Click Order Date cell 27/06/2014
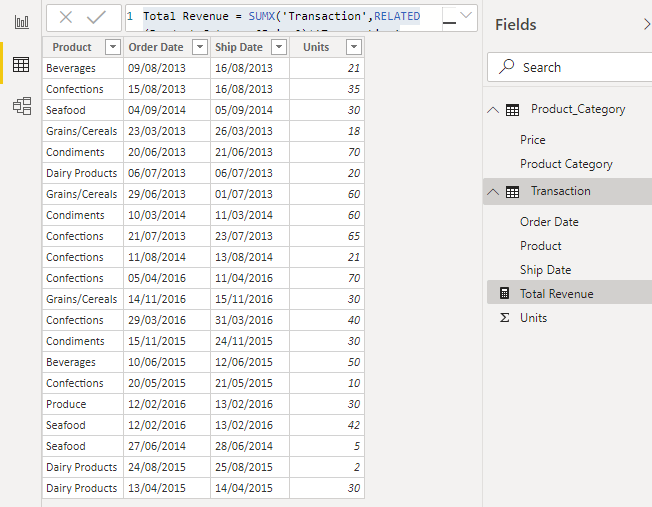This screenshot has width=652, height=507. pyautogui.click(x=167, y=446)
